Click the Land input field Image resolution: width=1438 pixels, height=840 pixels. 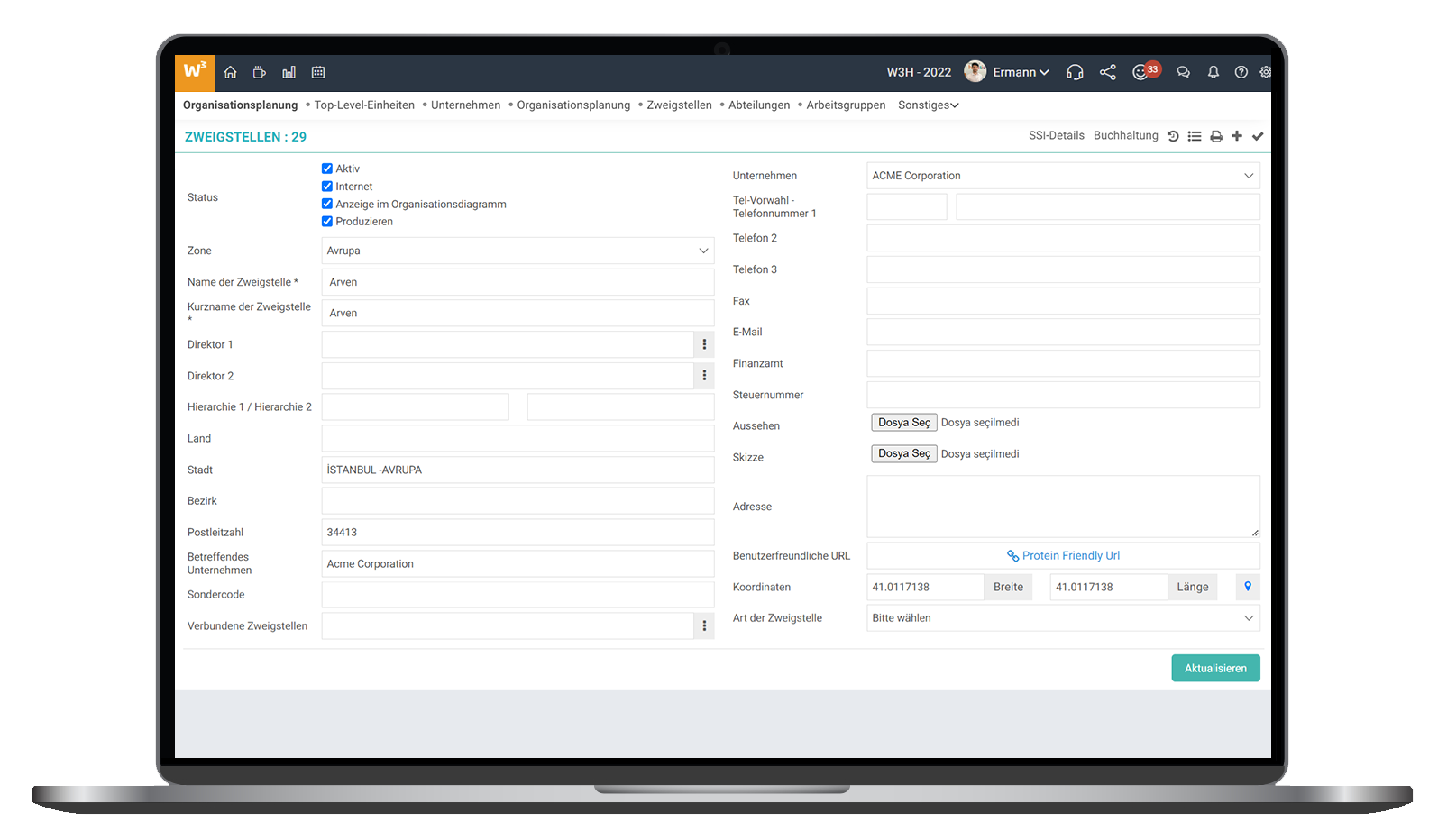(x=517, y=438)
